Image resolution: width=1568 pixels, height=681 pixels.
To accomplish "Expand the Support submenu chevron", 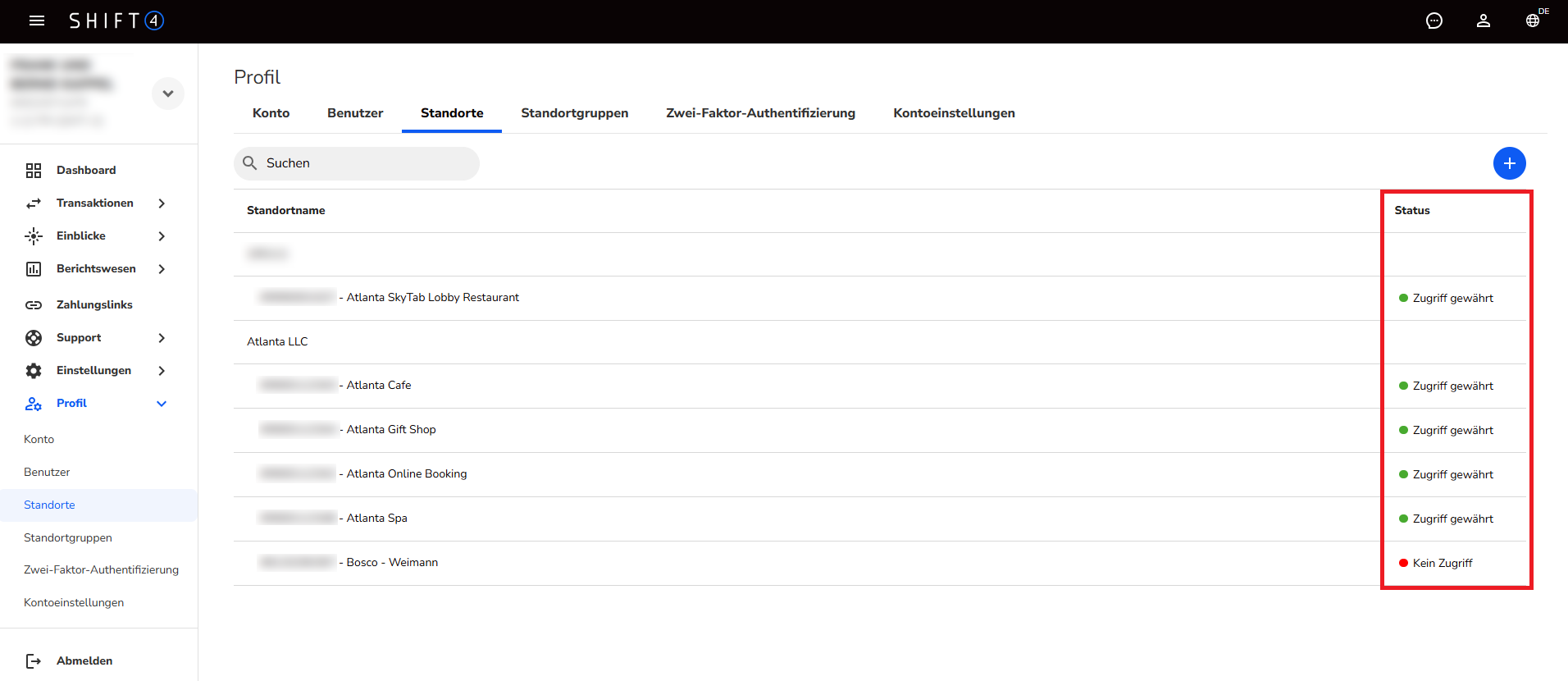I will (x=162, y=338).
